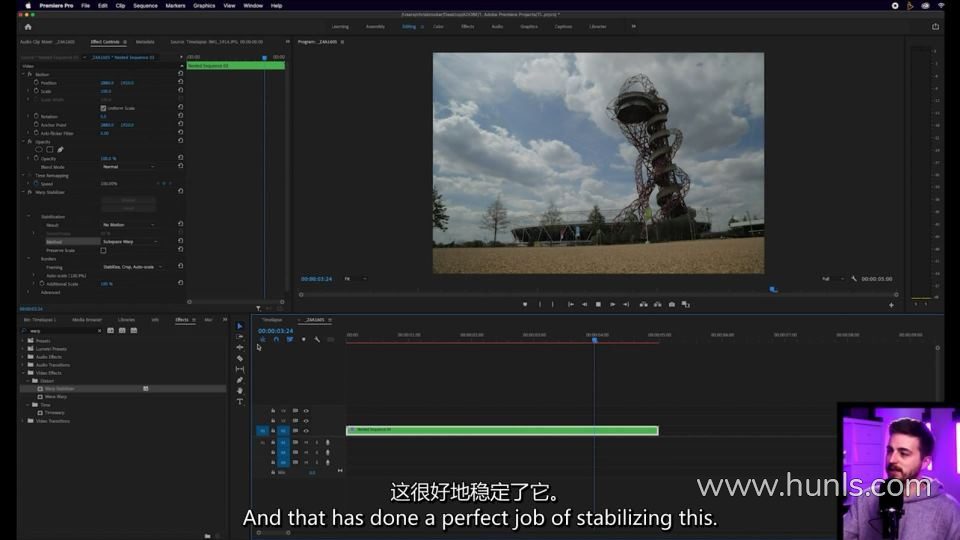Screen dimensions: 960x540
Task: Select the Razor tool in the toolbar
Action: (x=240, y=358)
